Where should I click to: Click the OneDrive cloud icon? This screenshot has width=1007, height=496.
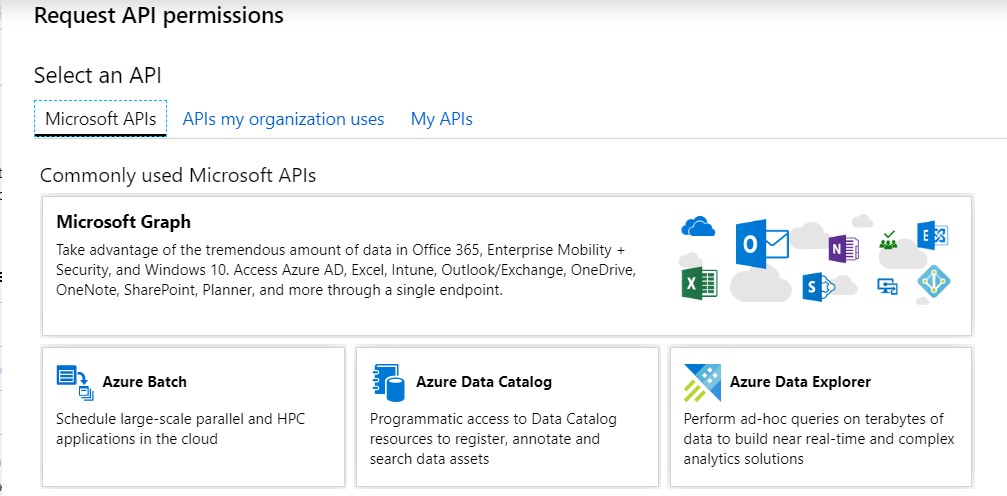click(698, 227)
